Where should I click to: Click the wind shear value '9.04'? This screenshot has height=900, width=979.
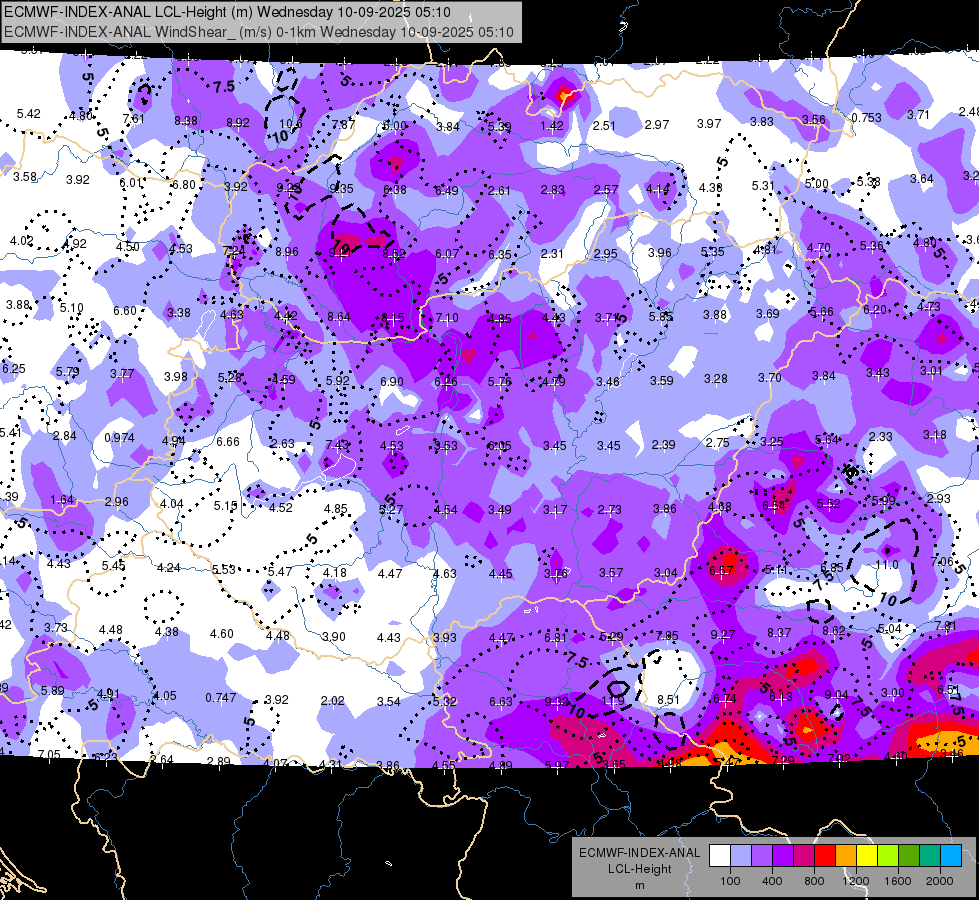[837, 695]
